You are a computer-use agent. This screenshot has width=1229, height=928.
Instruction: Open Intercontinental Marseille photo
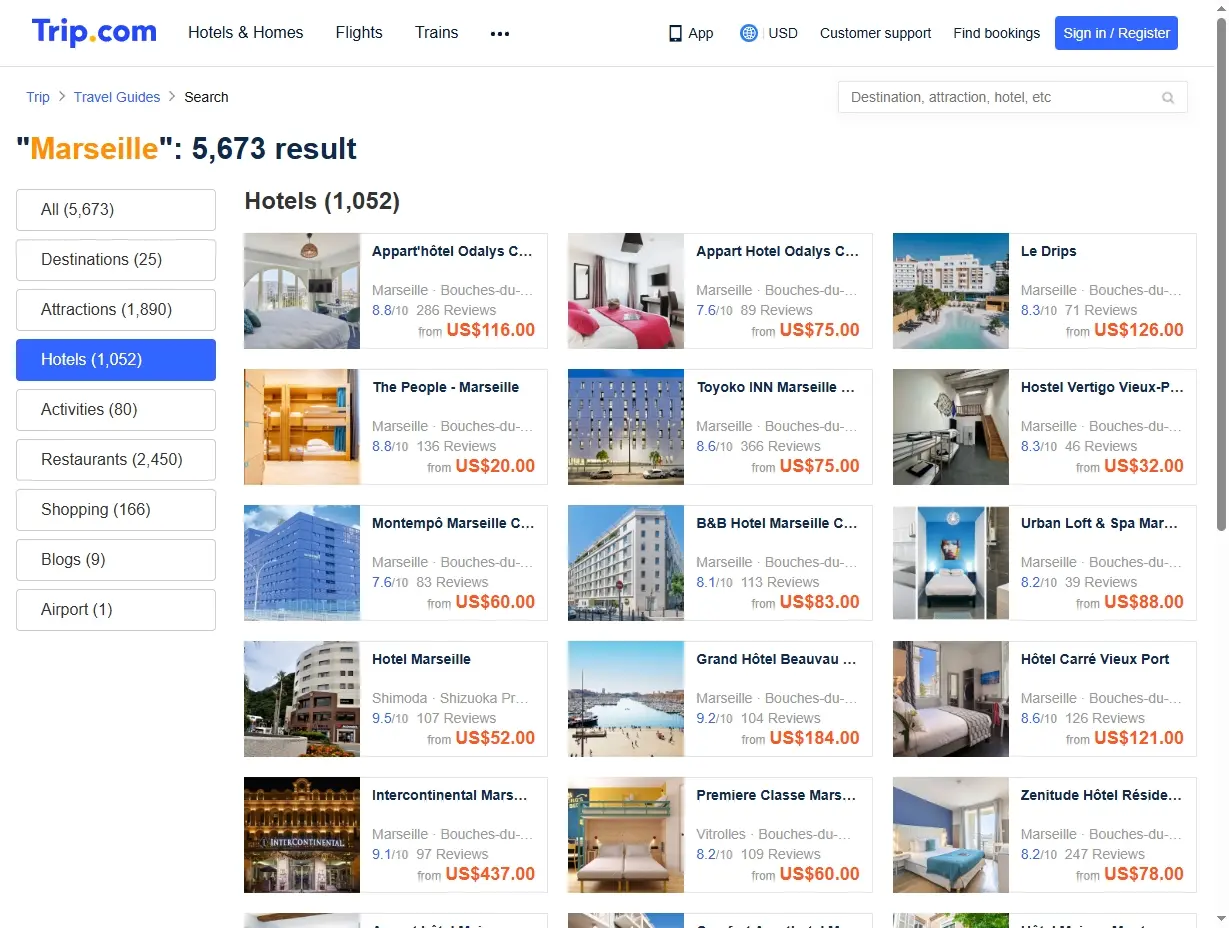302,835
